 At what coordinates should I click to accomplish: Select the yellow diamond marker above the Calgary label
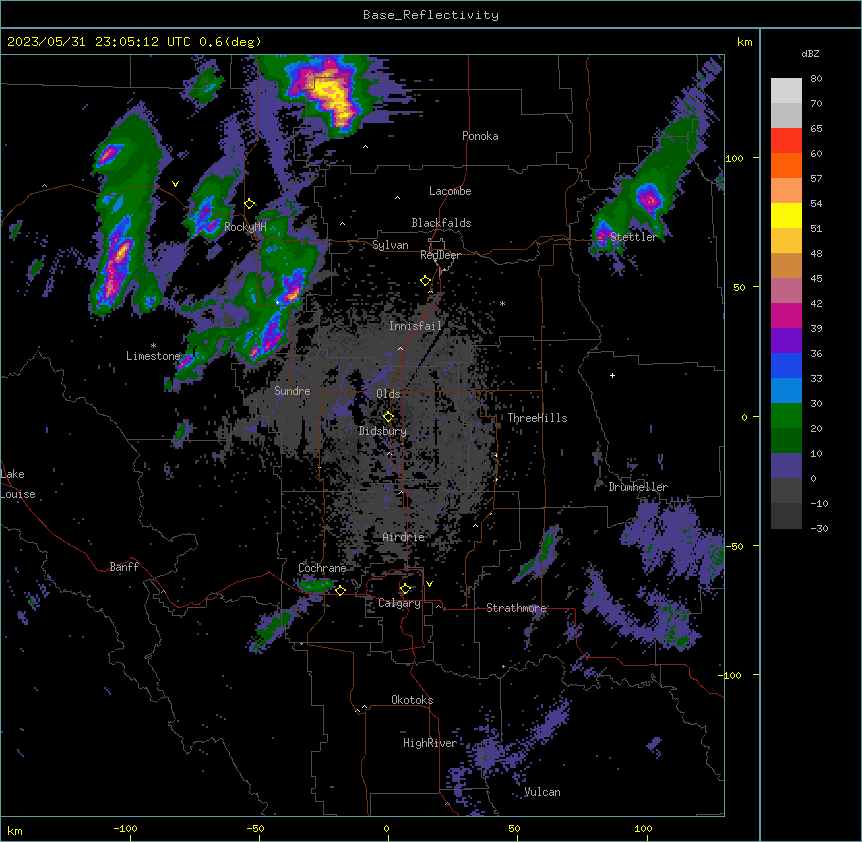click(x=405, y=589)
